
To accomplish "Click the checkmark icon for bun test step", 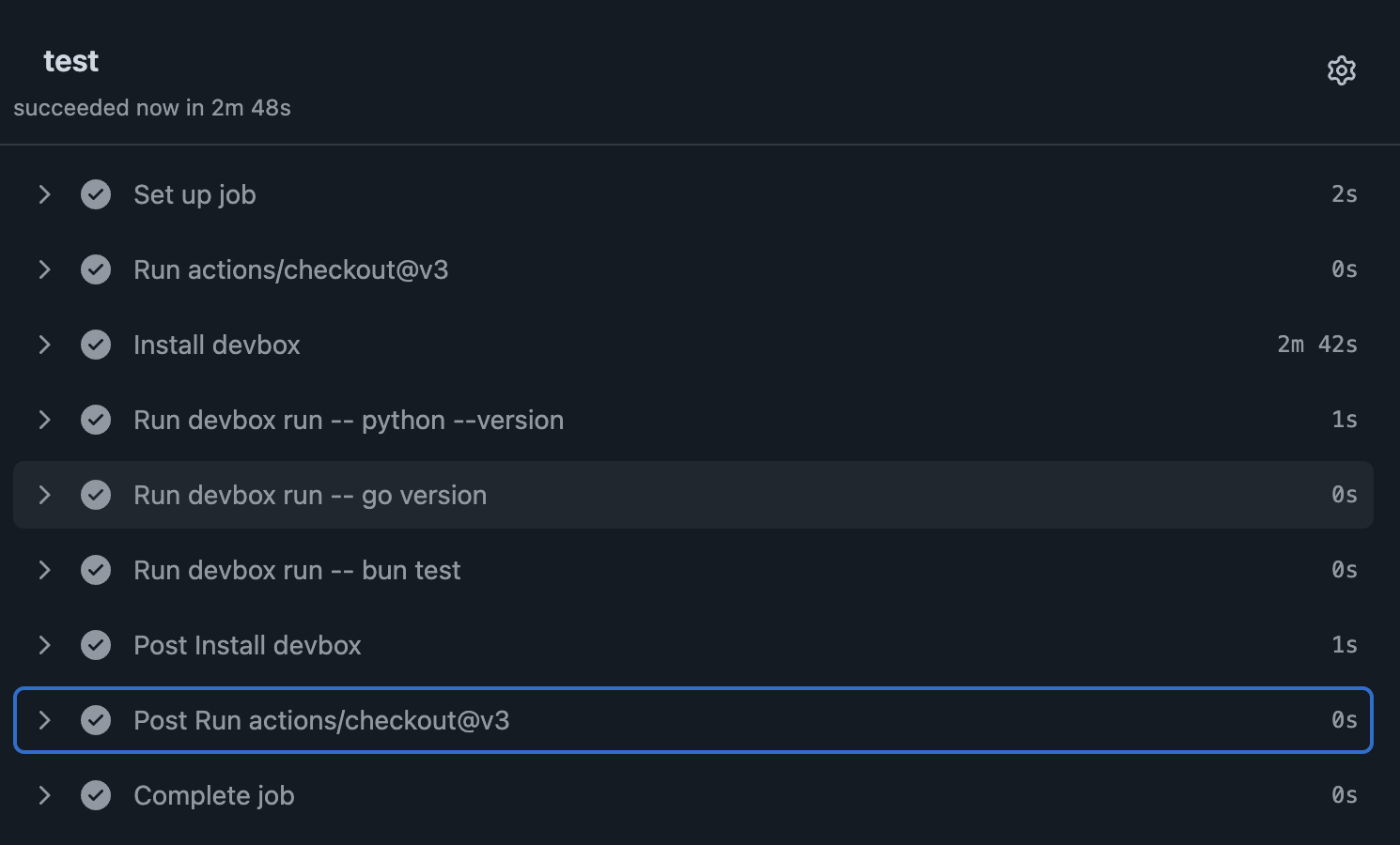I will tap(96, 570).
